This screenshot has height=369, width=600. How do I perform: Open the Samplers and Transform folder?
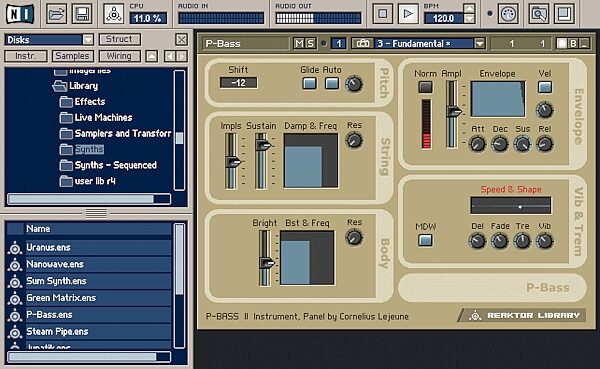(116, 134)
